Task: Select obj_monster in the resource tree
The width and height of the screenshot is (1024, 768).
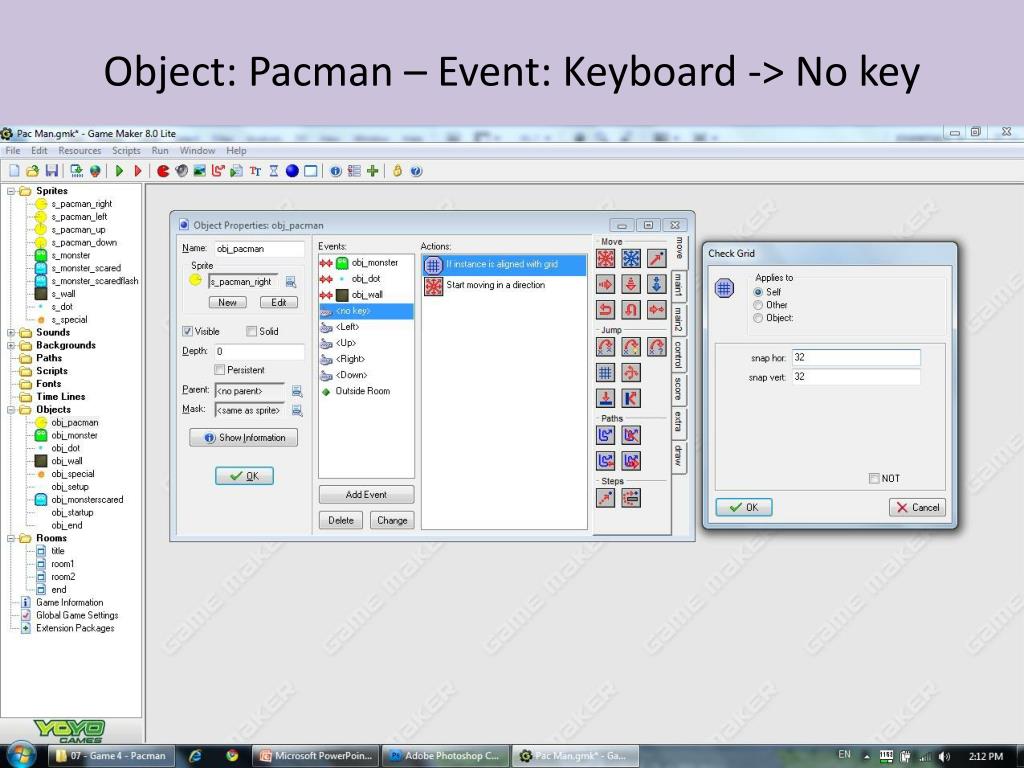Action: tap(74, 436)
